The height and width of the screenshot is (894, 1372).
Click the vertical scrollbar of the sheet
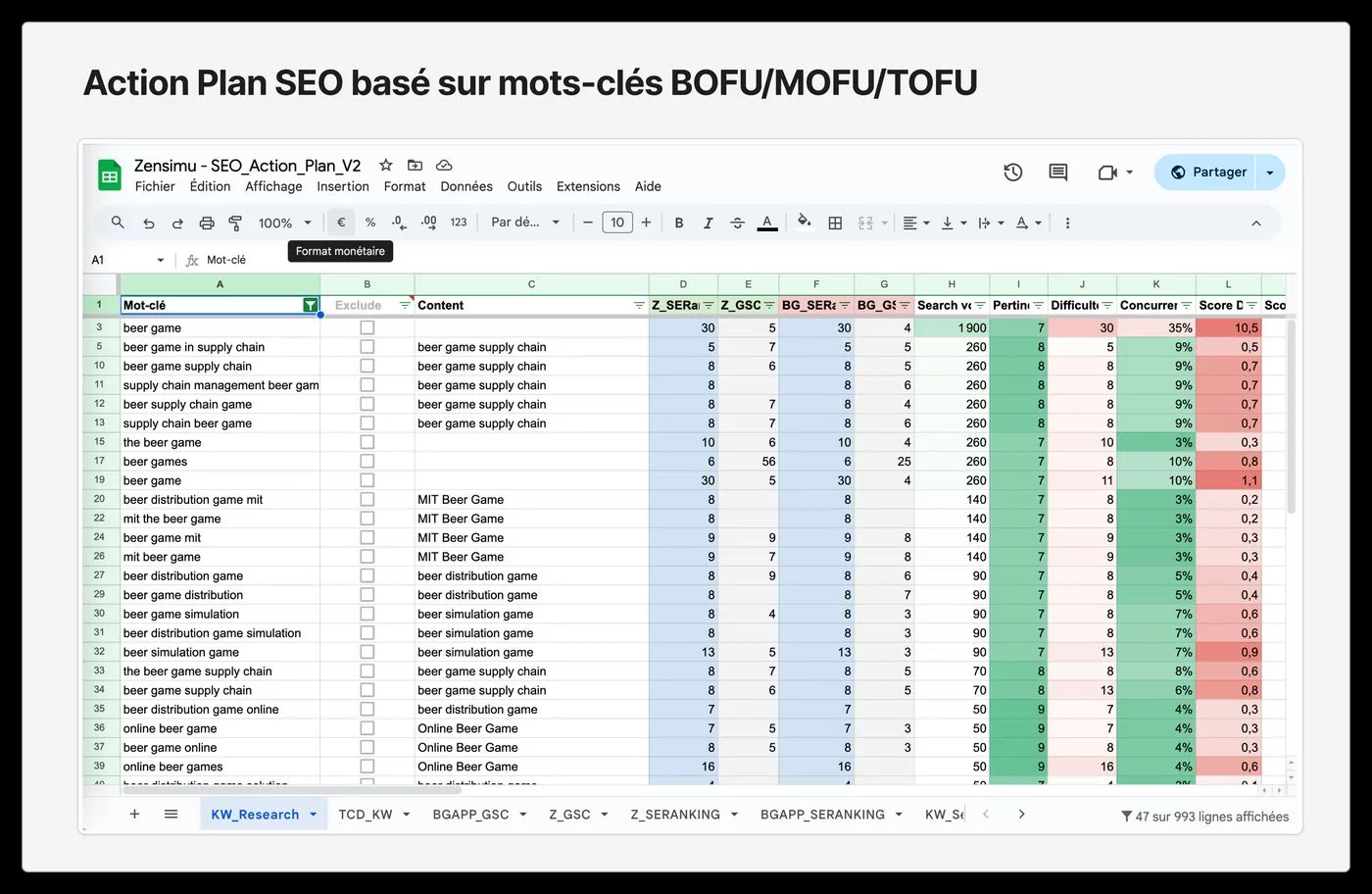coord(1291,417)
